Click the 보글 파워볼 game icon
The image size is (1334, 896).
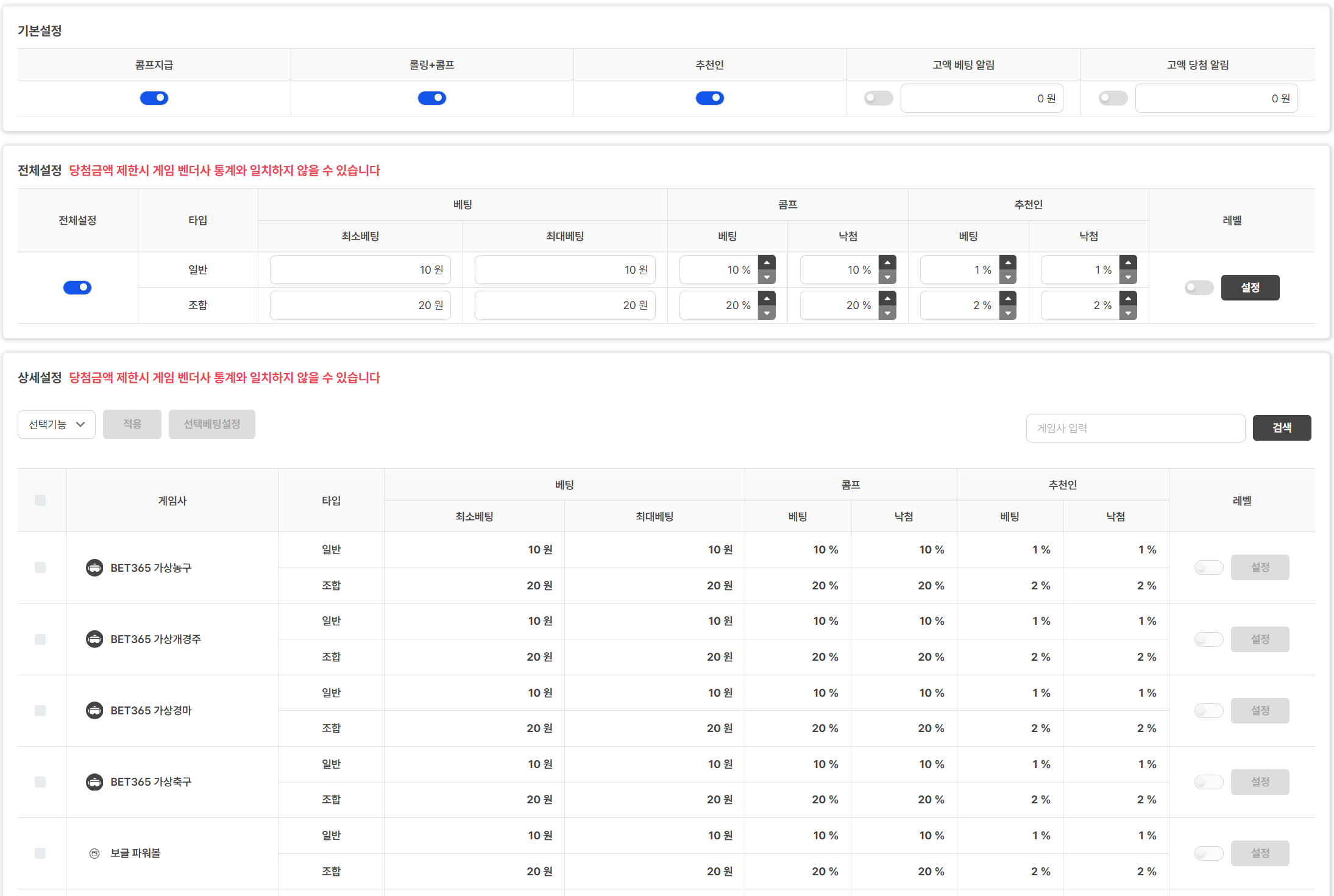(x=94, y=853)
